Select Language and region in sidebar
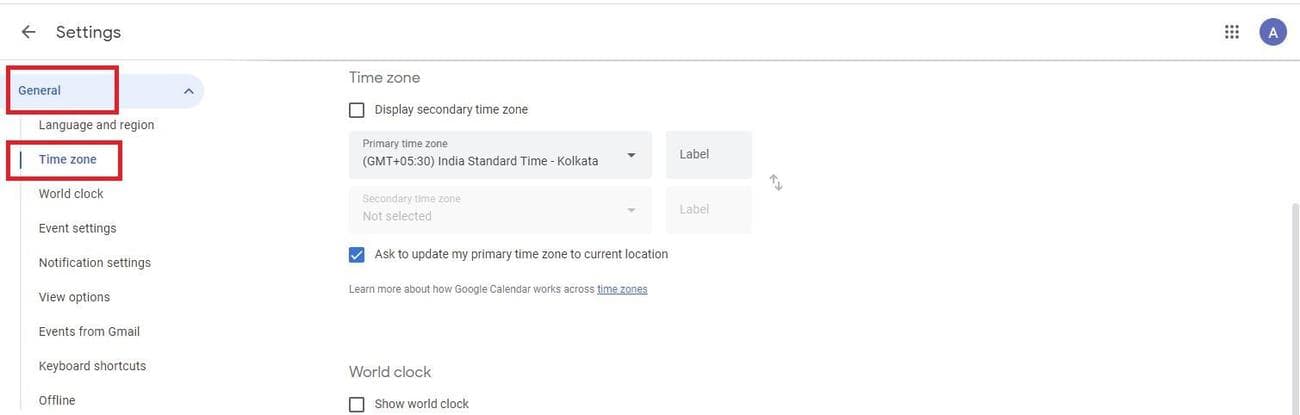 96,125
